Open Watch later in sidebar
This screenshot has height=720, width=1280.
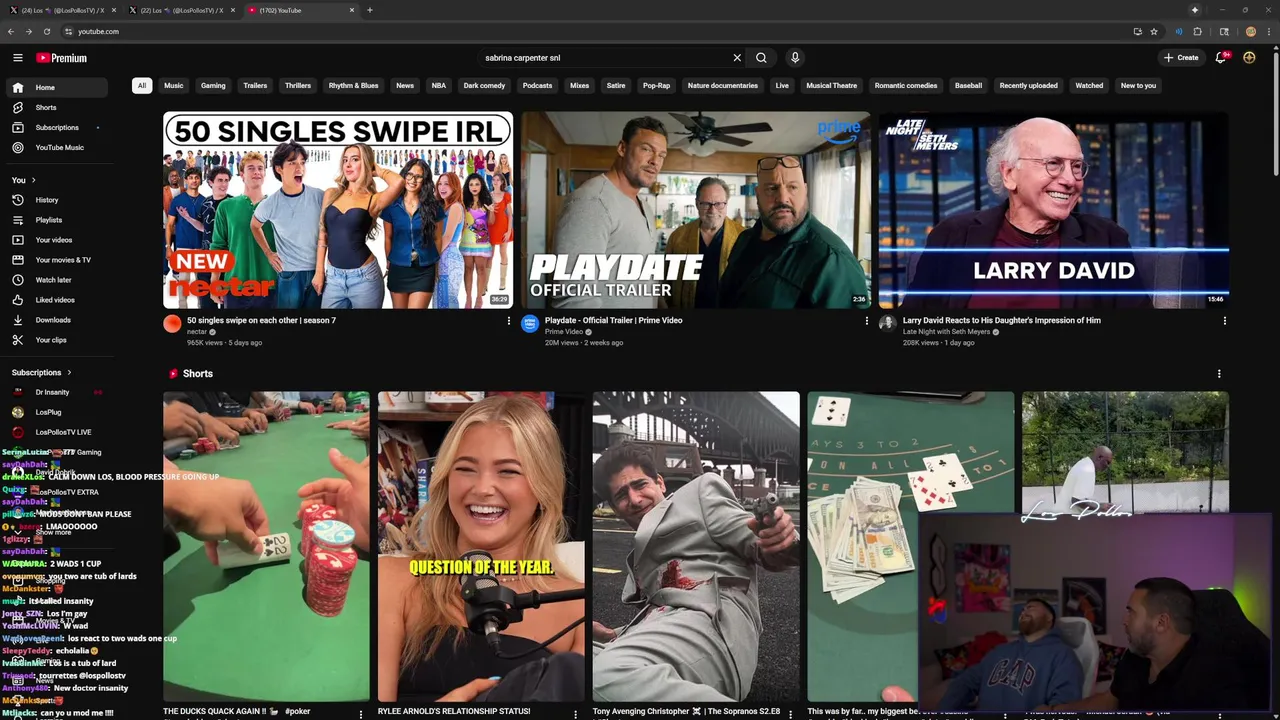click(56, 280)
